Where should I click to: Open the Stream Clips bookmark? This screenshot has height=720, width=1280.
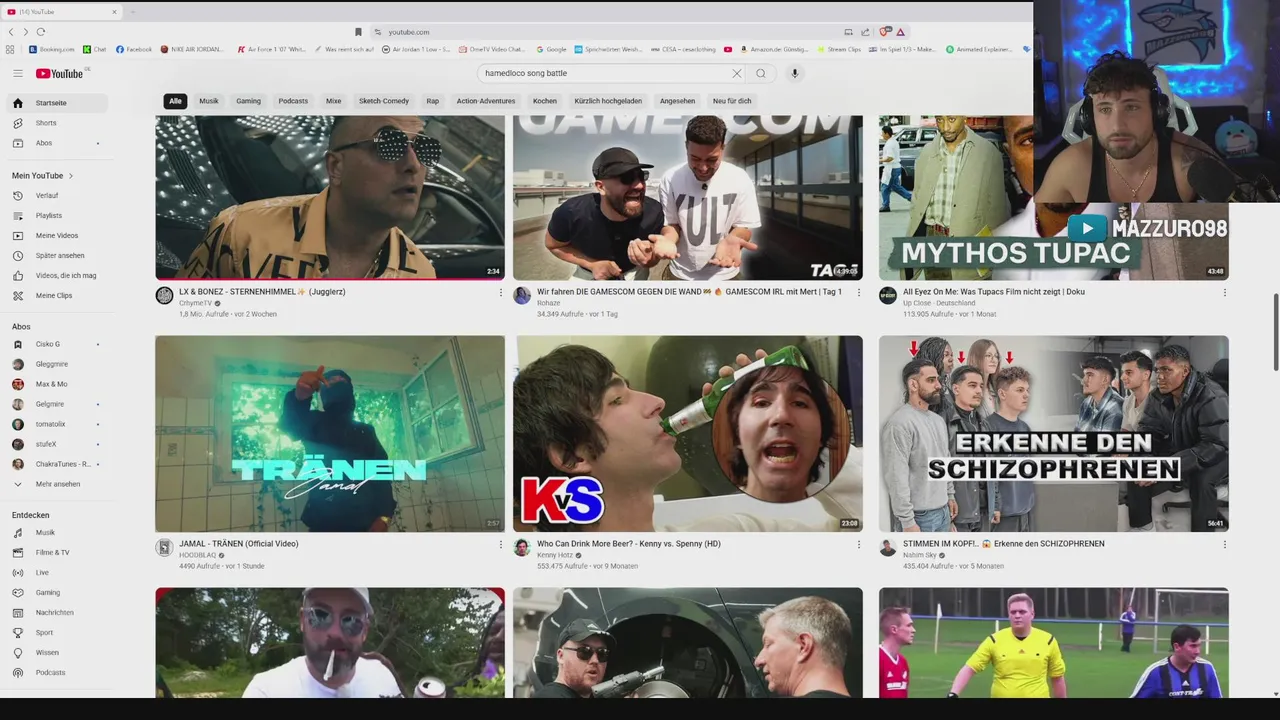coord(839,49)
